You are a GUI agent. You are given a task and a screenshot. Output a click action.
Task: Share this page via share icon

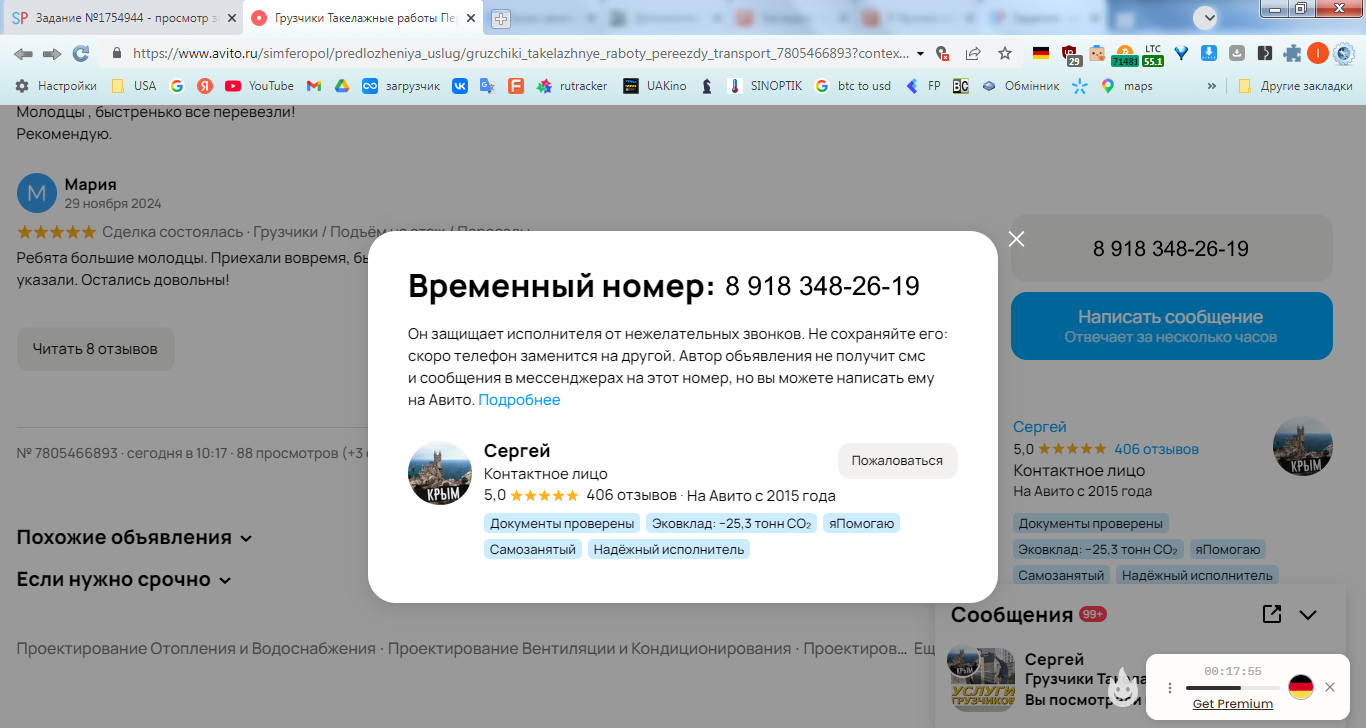point(973,53)
